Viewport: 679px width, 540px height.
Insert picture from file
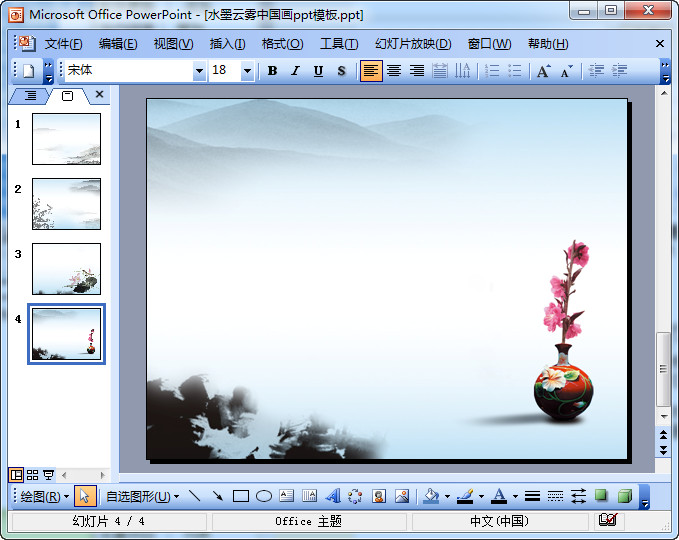402,496
